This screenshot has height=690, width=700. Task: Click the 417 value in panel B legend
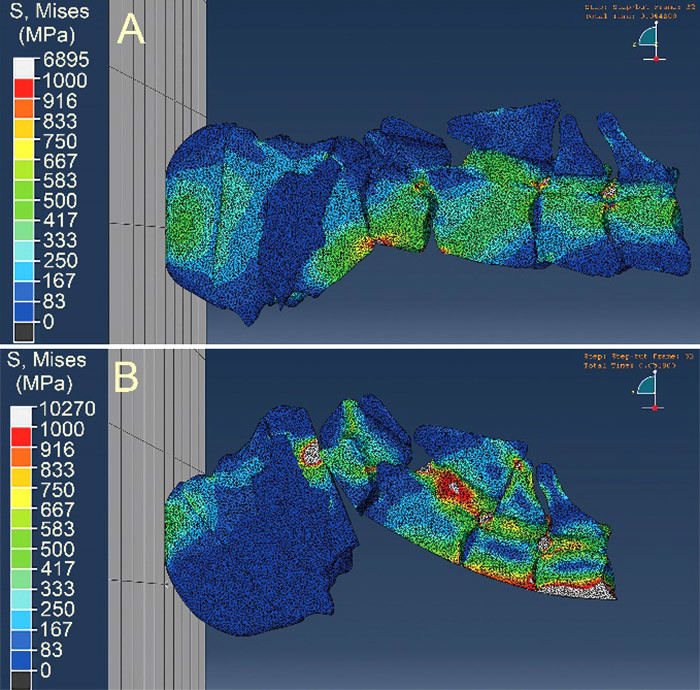click(57, 569)
